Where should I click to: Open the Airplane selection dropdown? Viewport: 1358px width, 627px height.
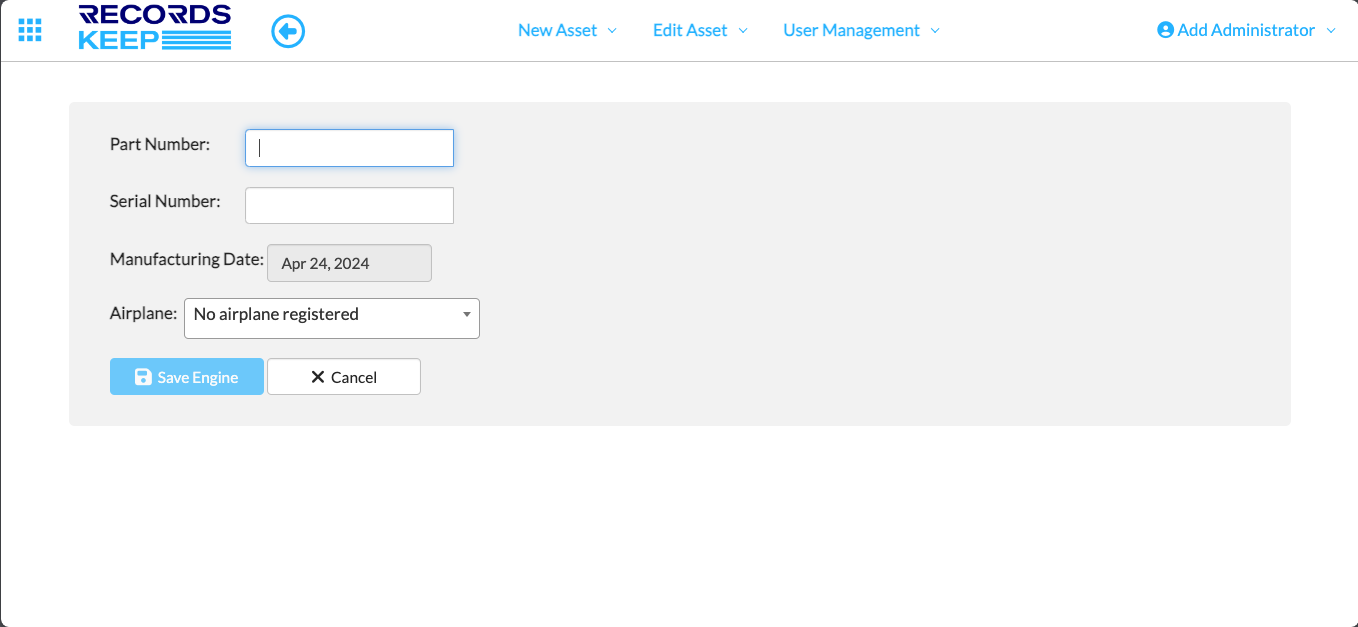pos(320,318)
